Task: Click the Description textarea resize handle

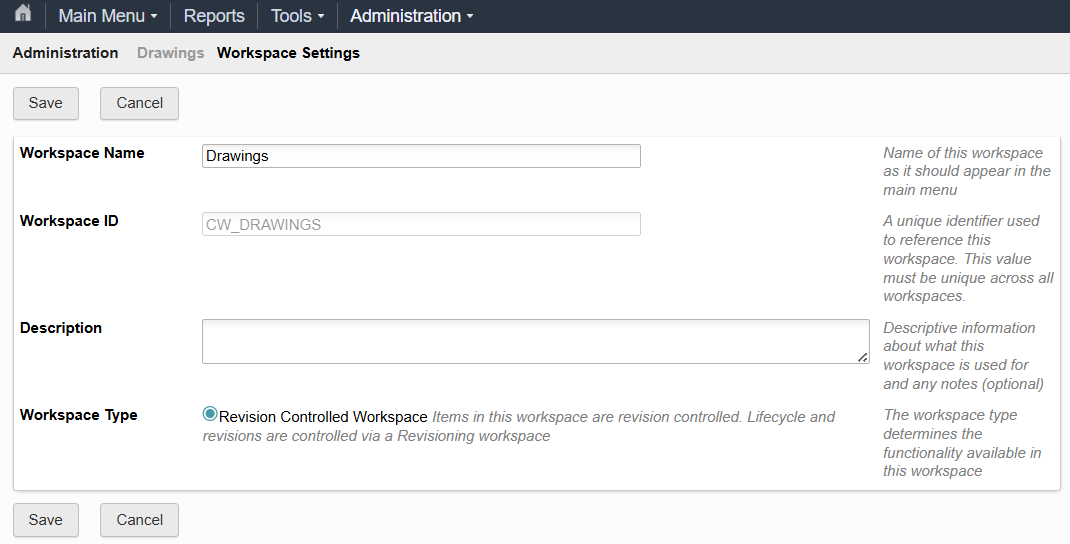Action: tap(863, 357)
